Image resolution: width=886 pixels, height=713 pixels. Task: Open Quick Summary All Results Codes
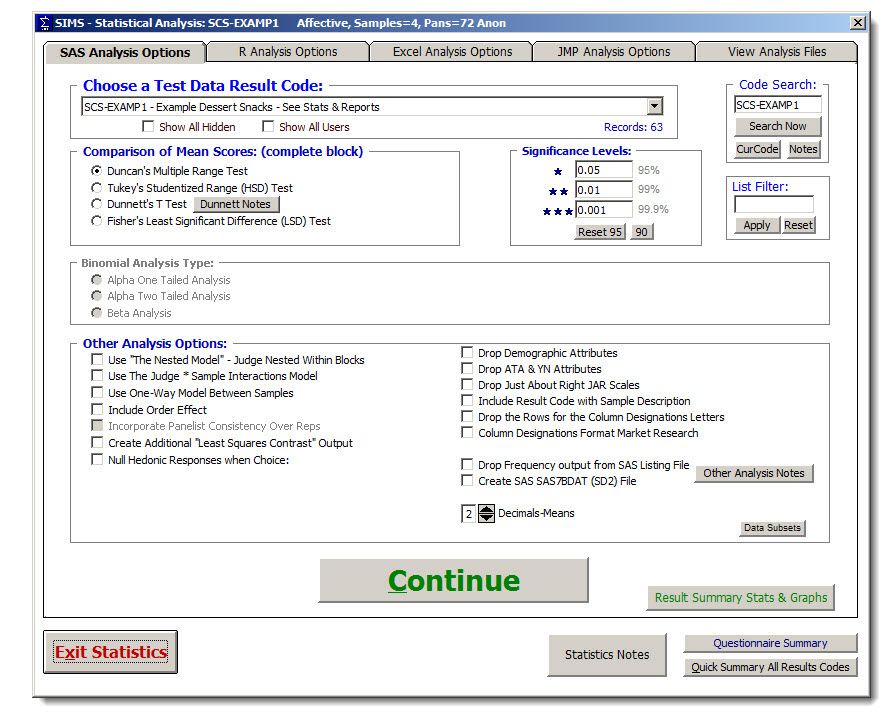[x=770, y=667]
